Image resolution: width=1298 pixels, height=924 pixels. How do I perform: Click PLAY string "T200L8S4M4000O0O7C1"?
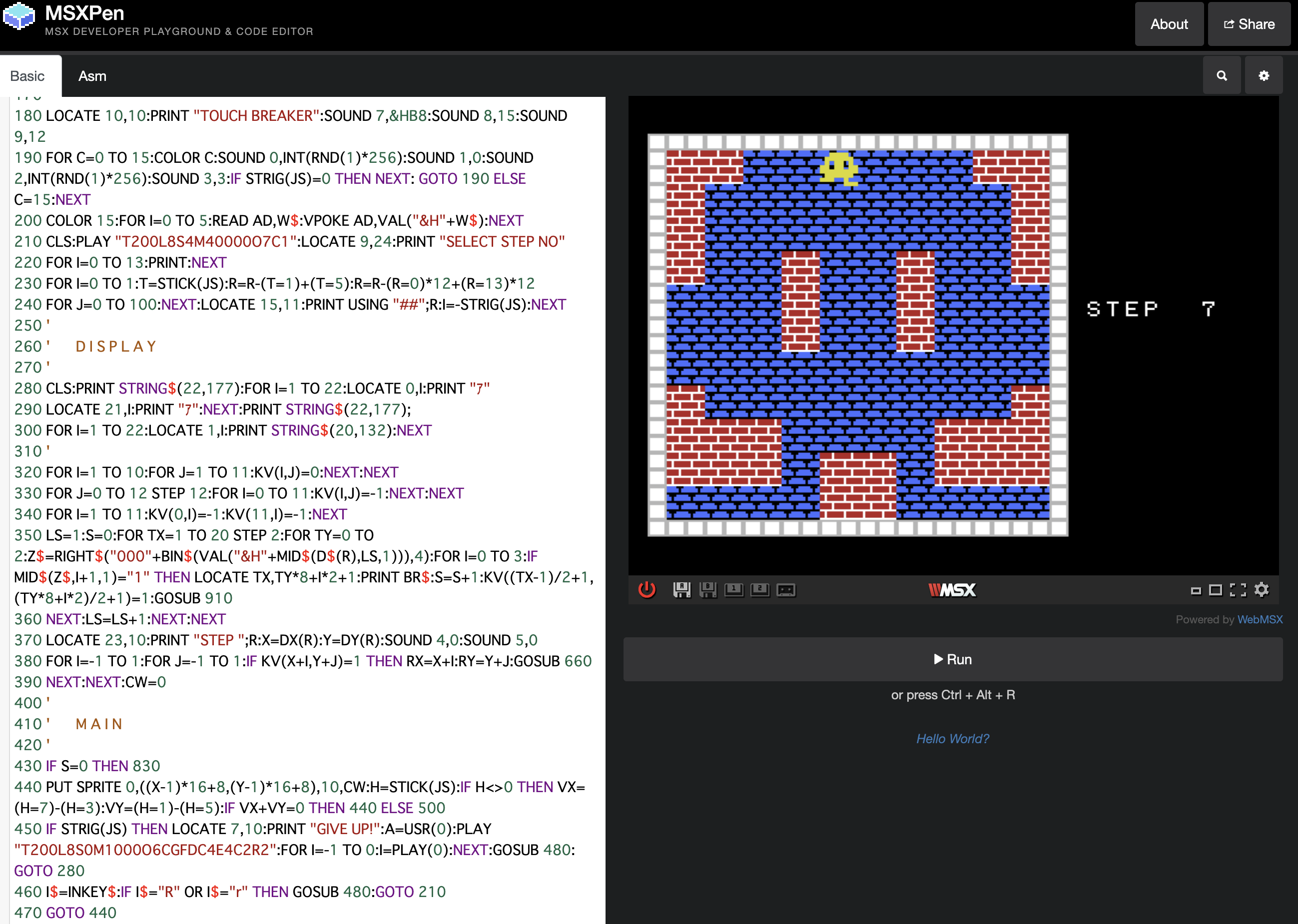point(206,241)
